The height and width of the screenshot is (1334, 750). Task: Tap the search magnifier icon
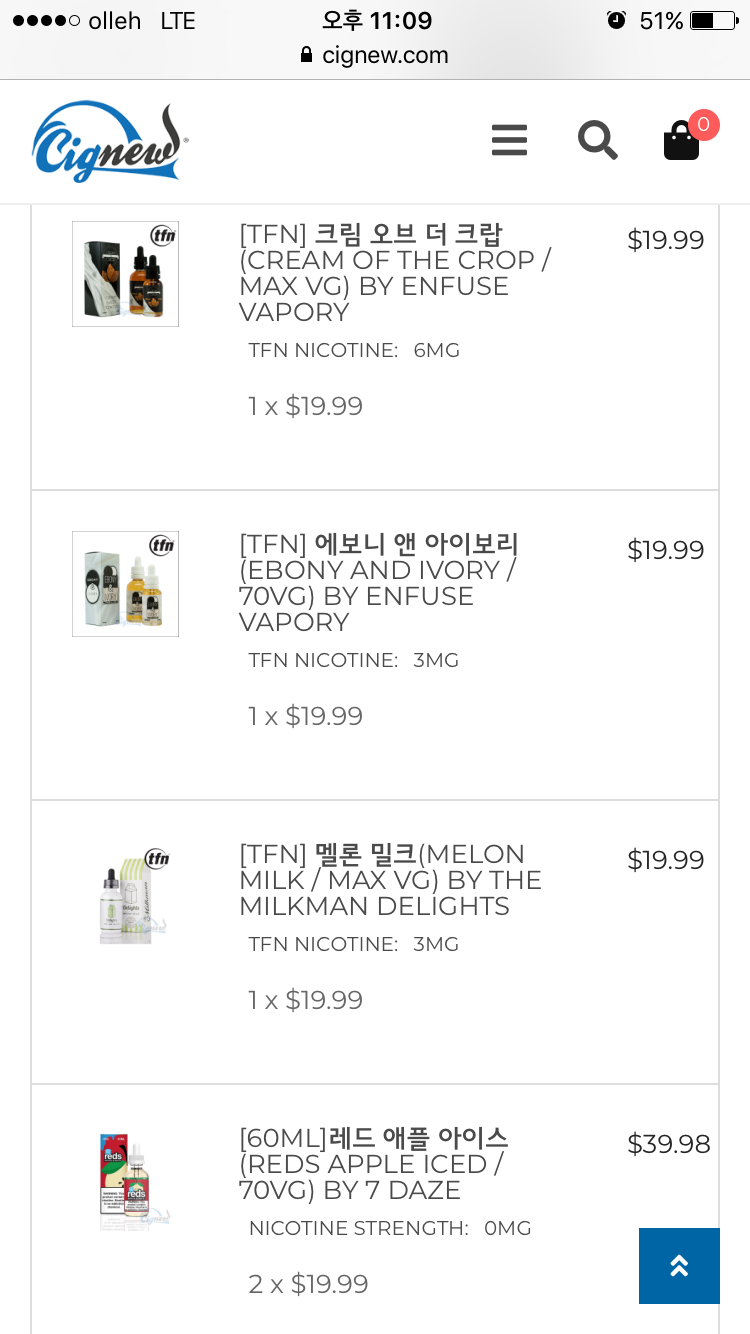point(597,140)
